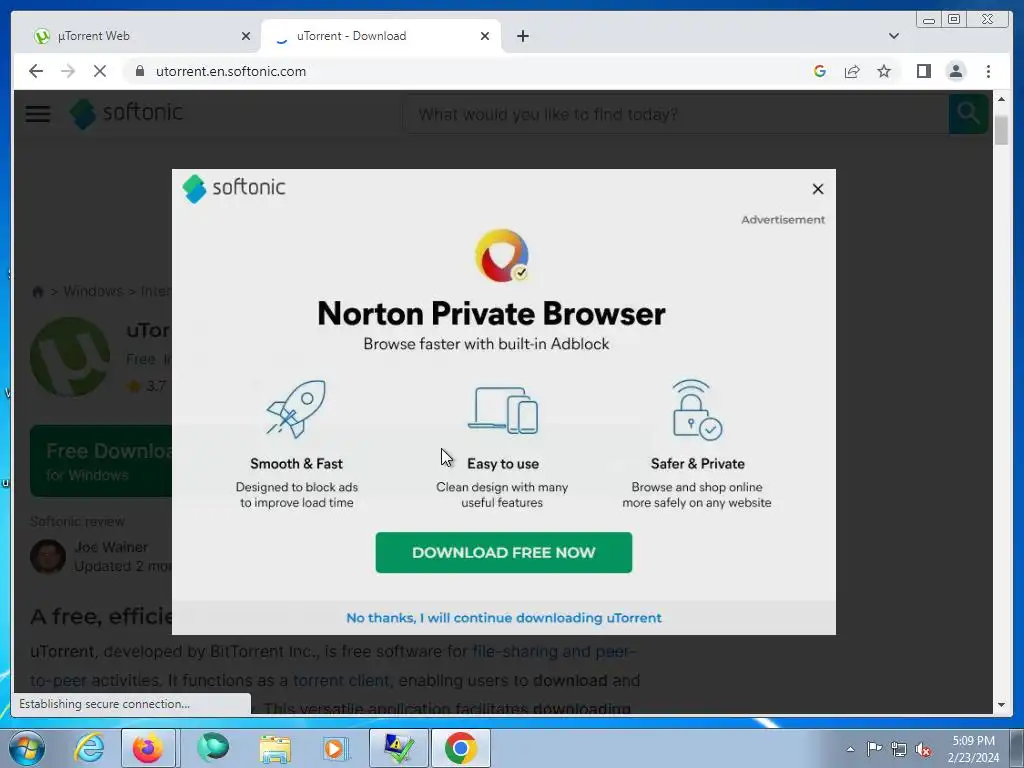The height and width of the screenshot is (768, 1024).
Task: Bookmark this page with star icon
Action: tap(884, 71)
